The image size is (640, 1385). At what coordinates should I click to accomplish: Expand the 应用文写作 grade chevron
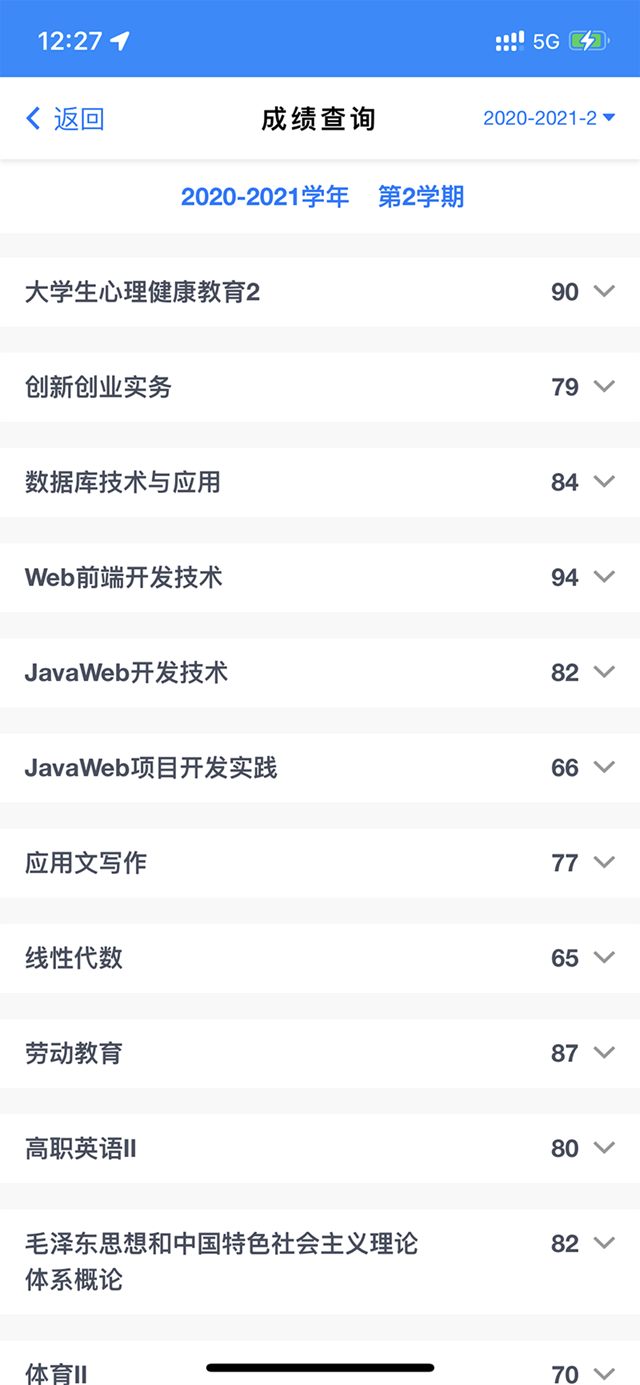pyautogui.click(x=604, y=862)
